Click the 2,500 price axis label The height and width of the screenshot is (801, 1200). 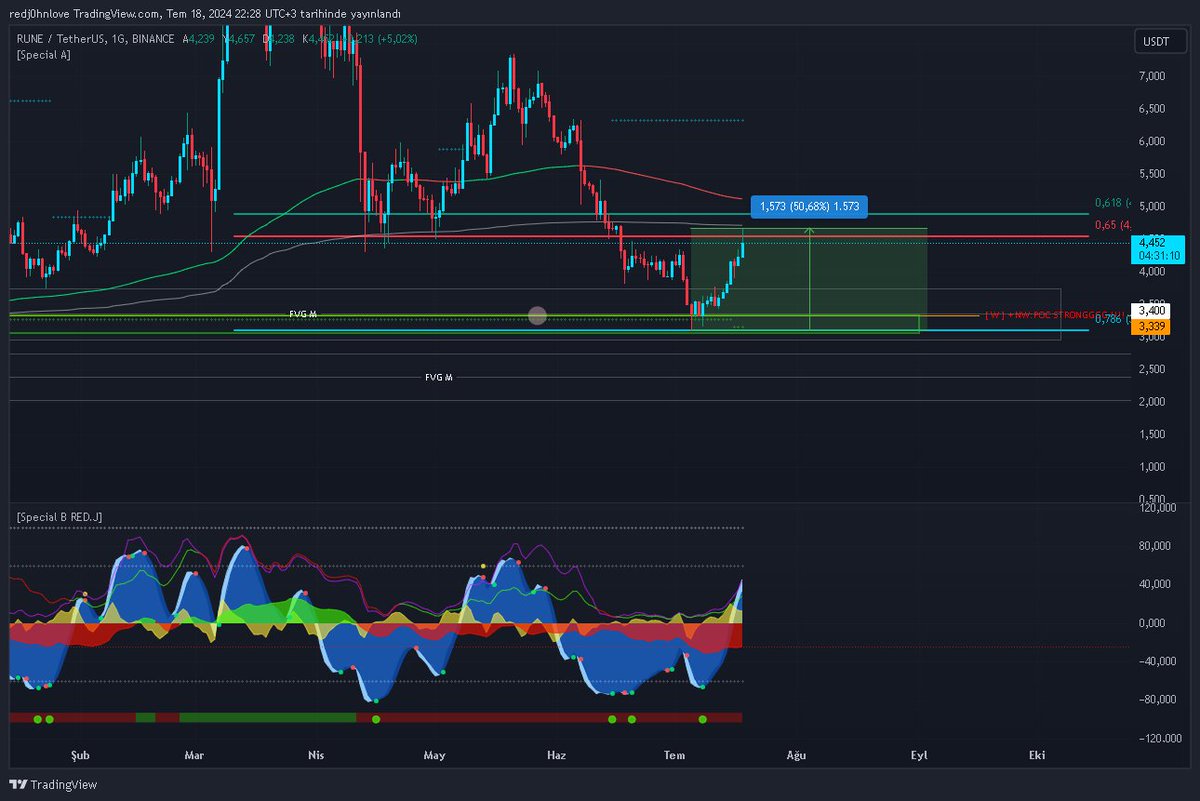click(x=1152, y=369)
